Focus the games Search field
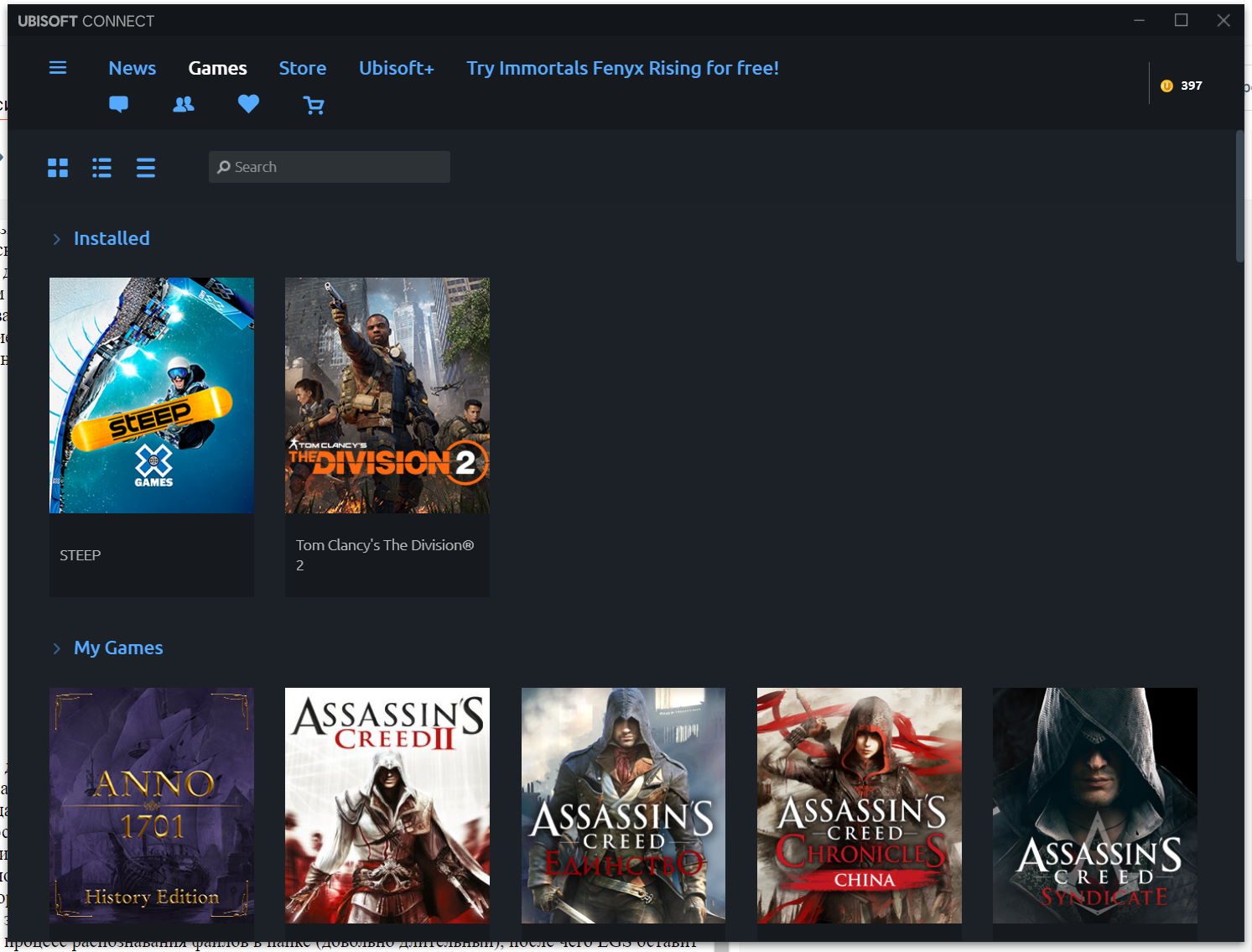The height and width of the screenshot is (952, 1252). [330, 167]
